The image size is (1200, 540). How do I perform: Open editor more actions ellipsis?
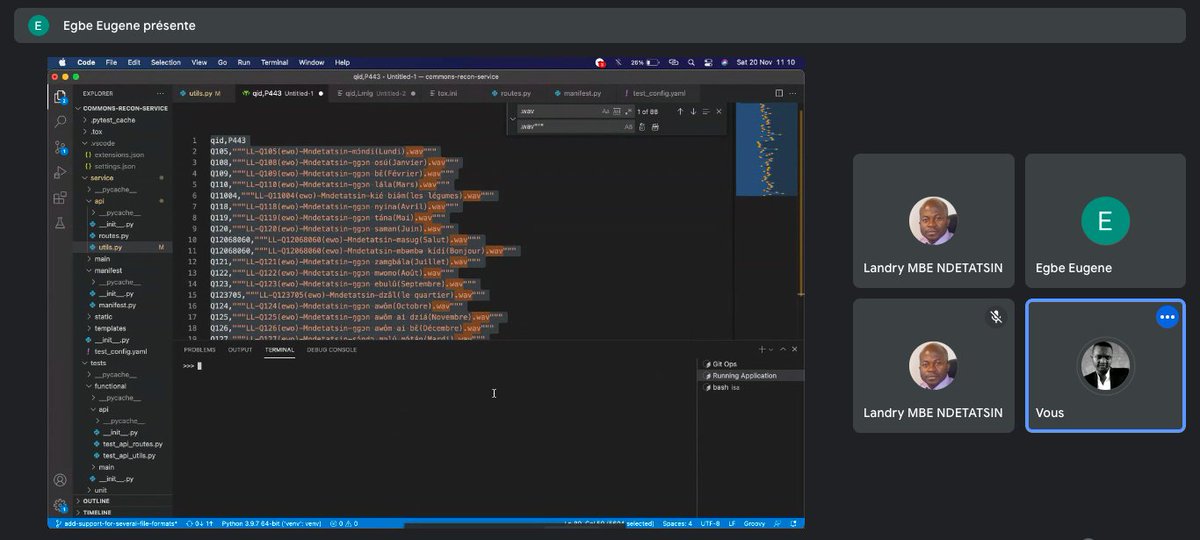(x=793, y=93)
